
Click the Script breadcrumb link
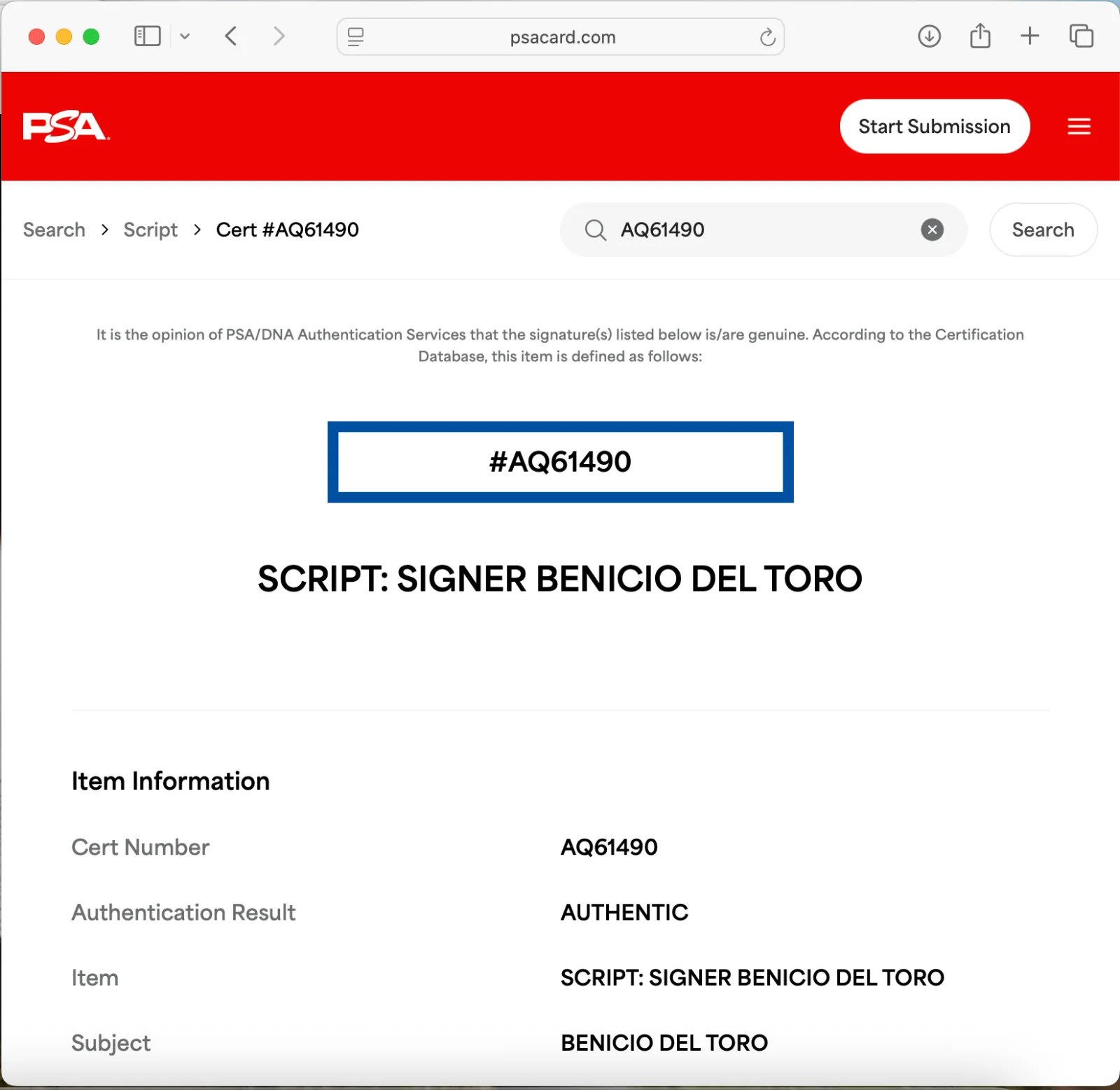(150, 230)
